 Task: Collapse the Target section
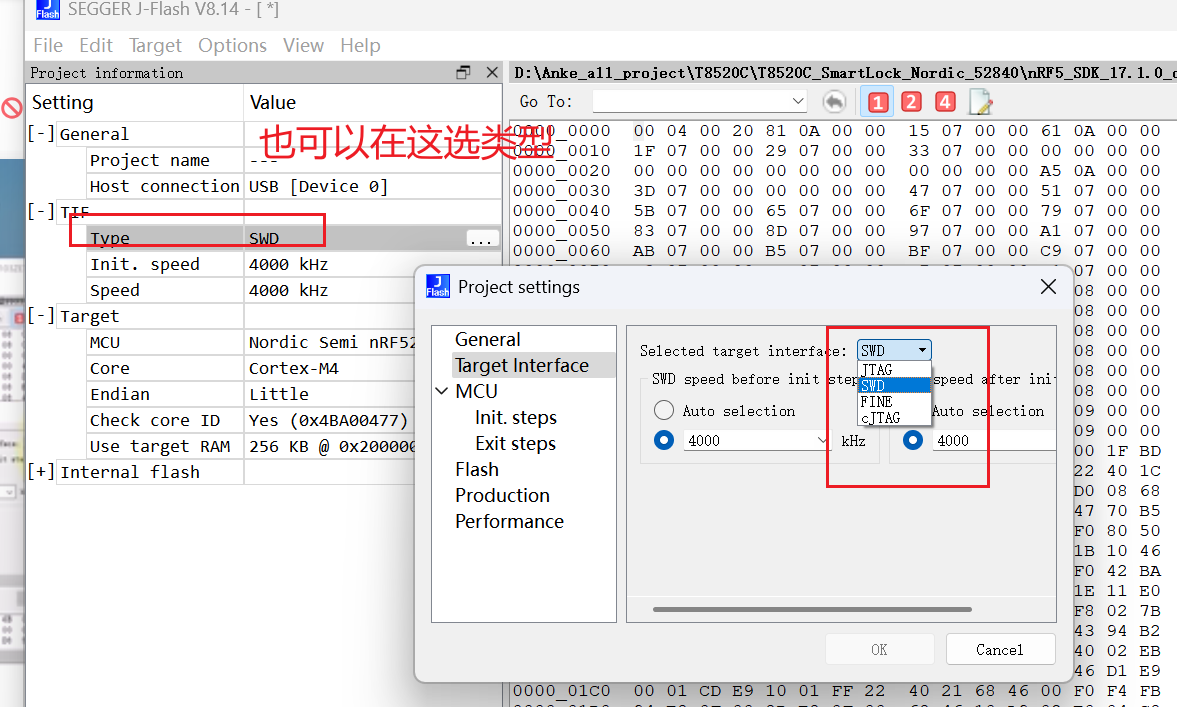click(41, 316)
